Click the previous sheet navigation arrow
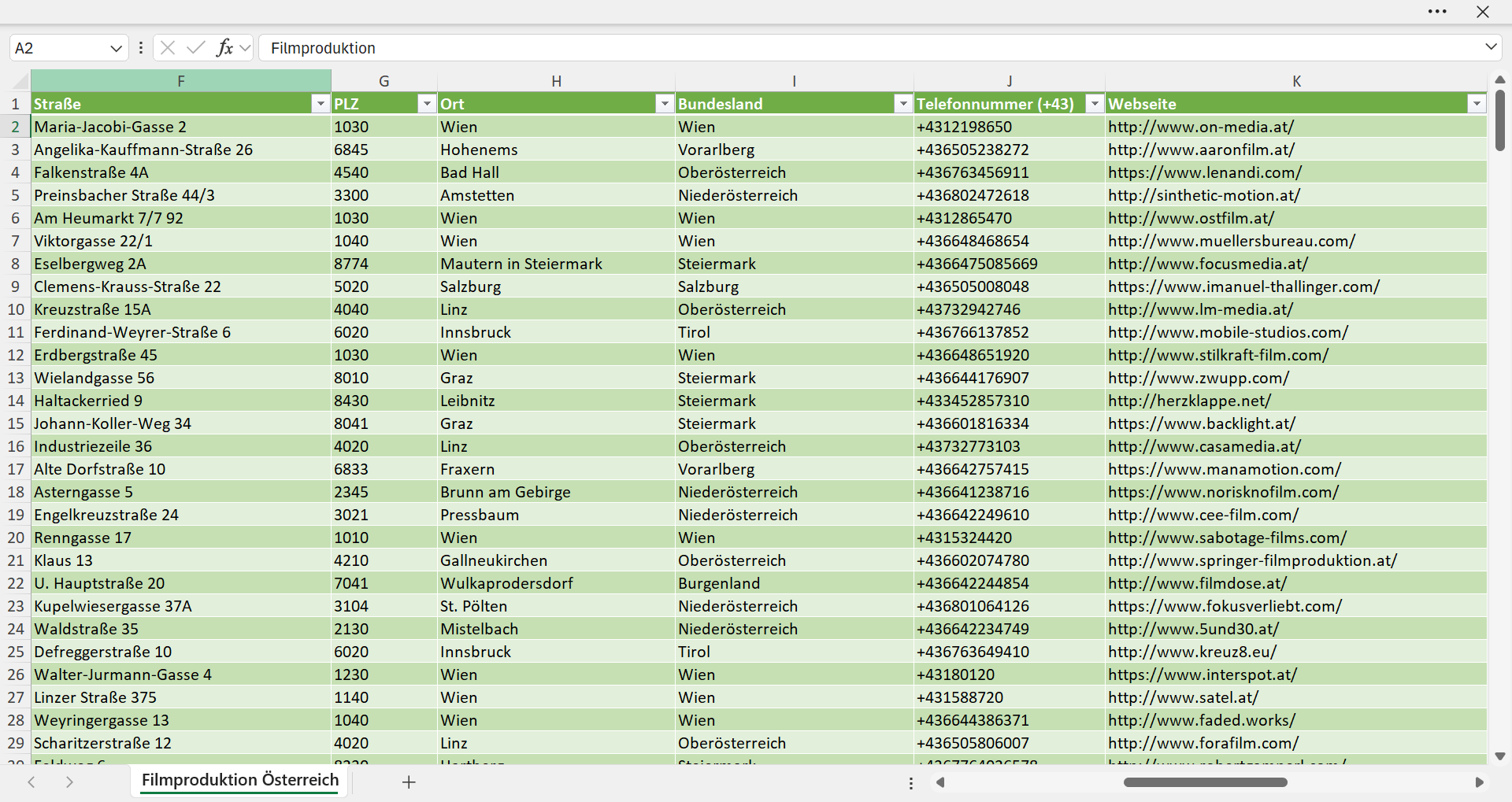1512x802 pixels. pyautogui.click(x=31, y=782)
